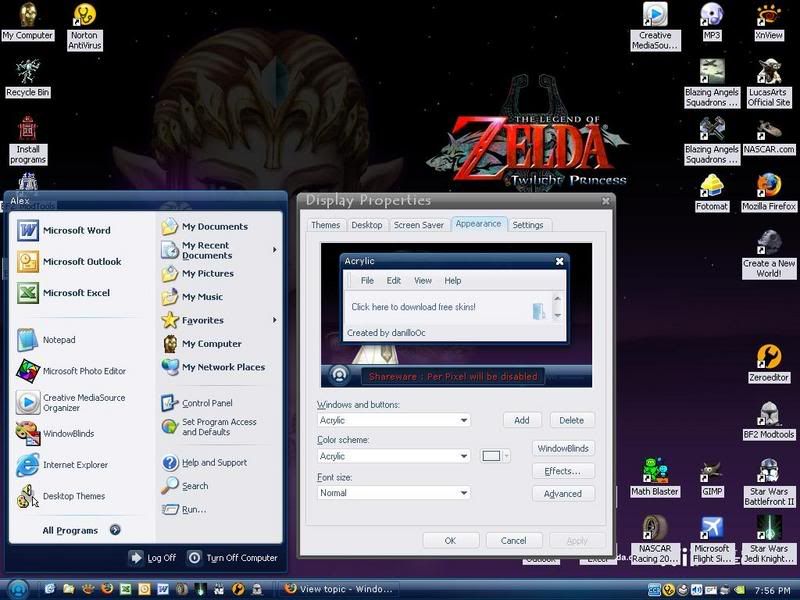Switch to Screen Saver tab
Viewport: 800px width, 600px height.
[x=419, y=225]
